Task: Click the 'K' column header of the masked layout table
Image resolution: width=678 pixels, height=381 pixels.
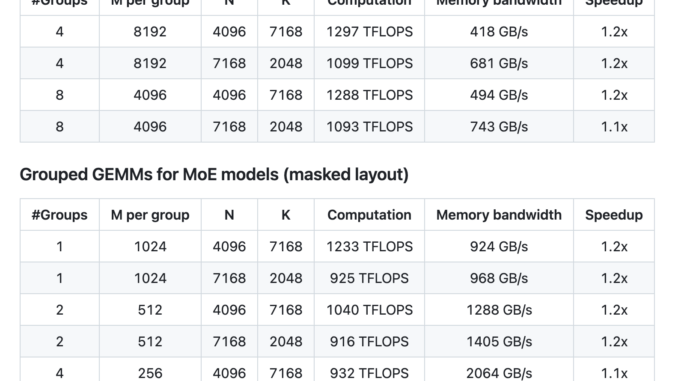Action: 286,215
